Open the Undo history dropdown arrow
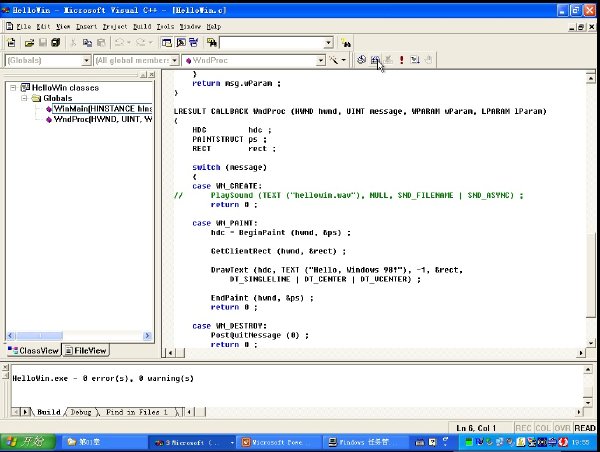The width and height of the screenshot is (600, 452). point(129,42)
